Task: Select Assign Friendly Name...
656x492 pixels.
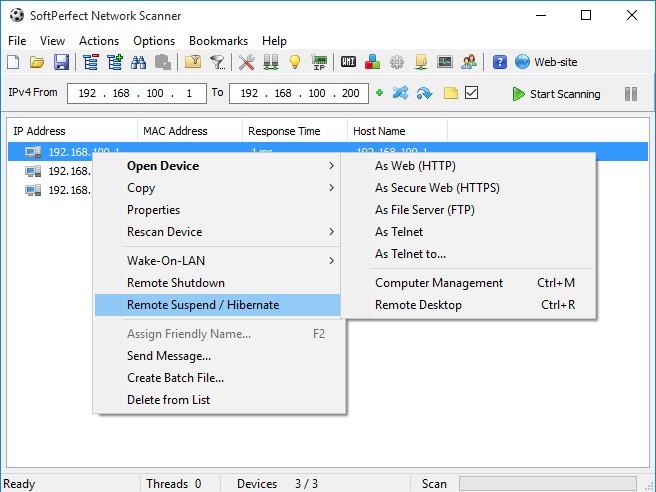Action: pos(218,334)
